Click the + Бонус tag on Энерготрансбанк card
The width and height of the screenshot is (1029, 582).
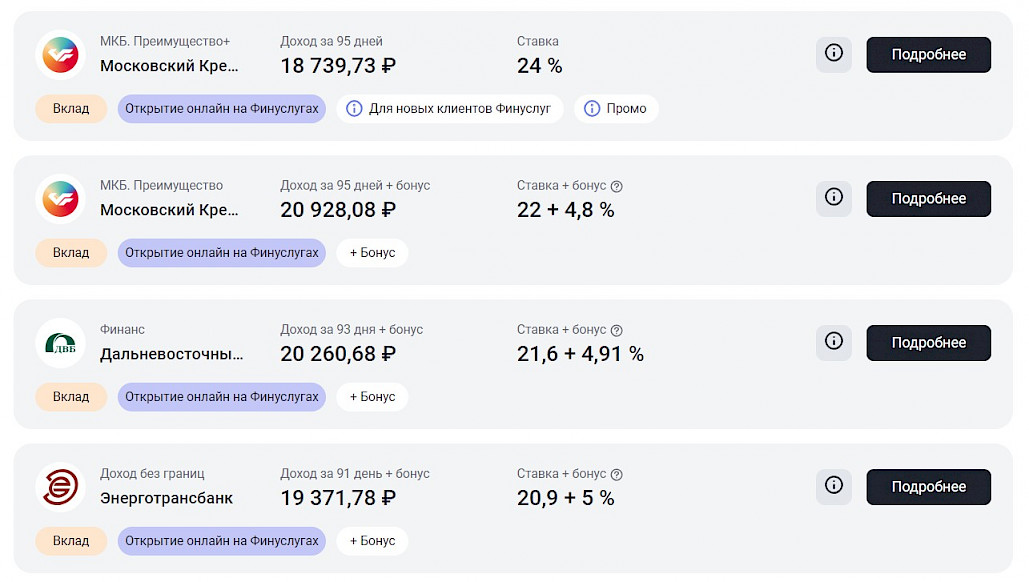click(372, 541)
